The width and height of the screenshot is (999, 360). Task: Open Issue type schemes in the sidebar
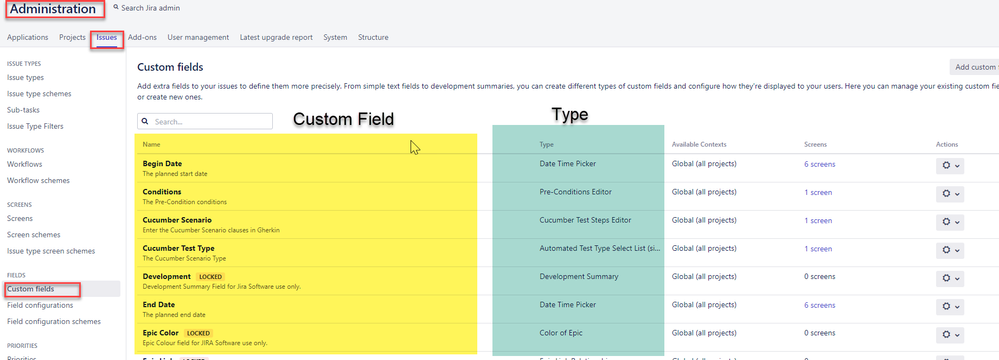click(x=39, y=94)
